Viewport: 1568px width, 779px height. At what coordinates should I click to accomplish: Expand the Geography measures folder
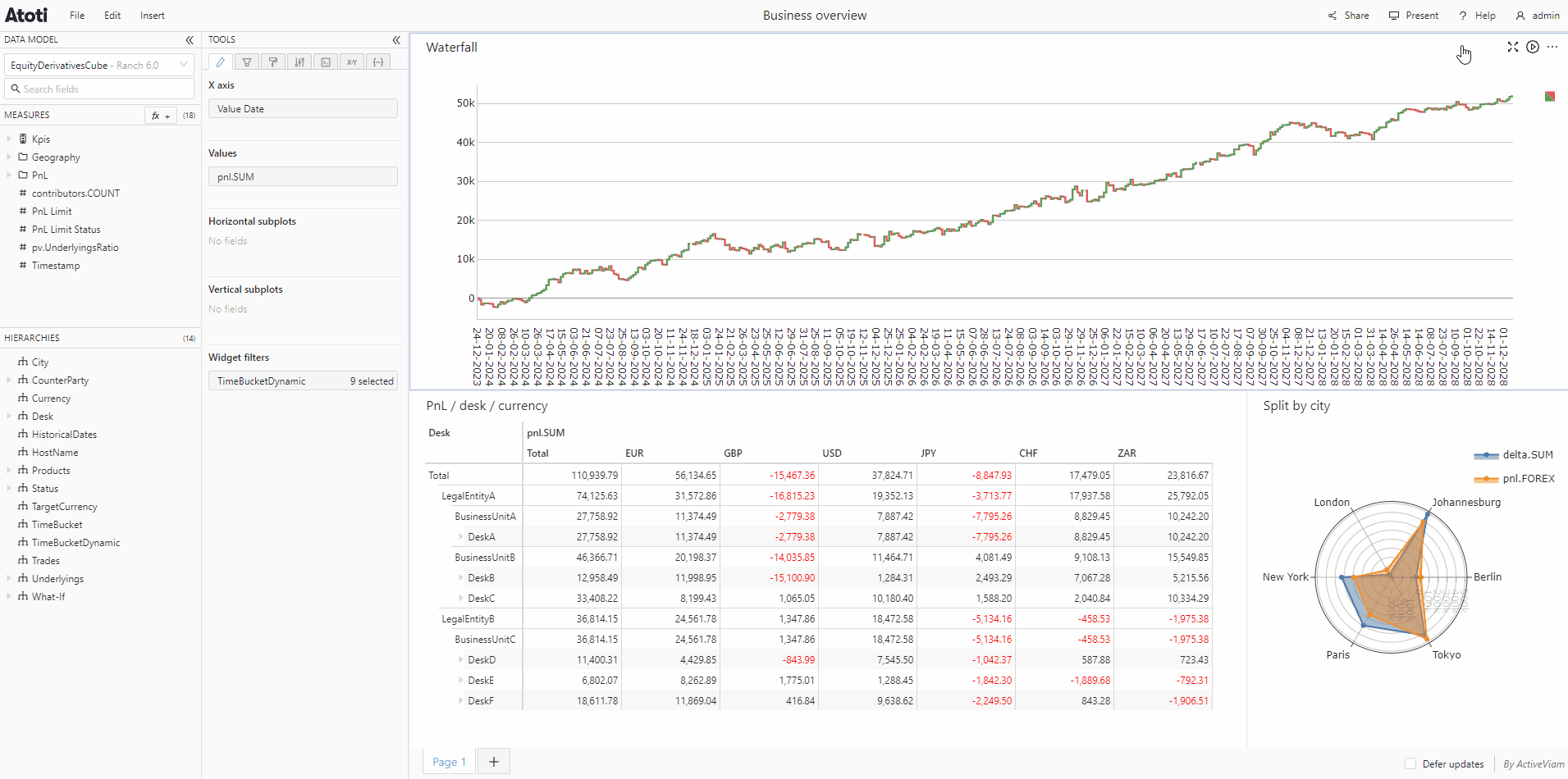click(x=9, y=157)
